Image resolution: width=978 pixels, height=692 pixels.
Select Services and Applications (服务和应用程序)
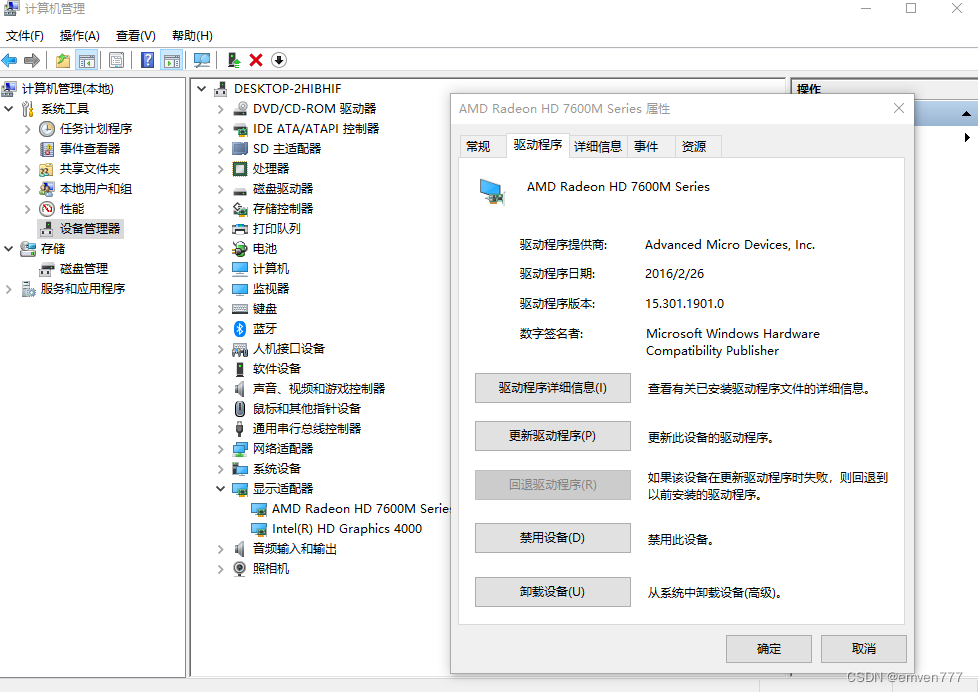click(x=82, y=288)
